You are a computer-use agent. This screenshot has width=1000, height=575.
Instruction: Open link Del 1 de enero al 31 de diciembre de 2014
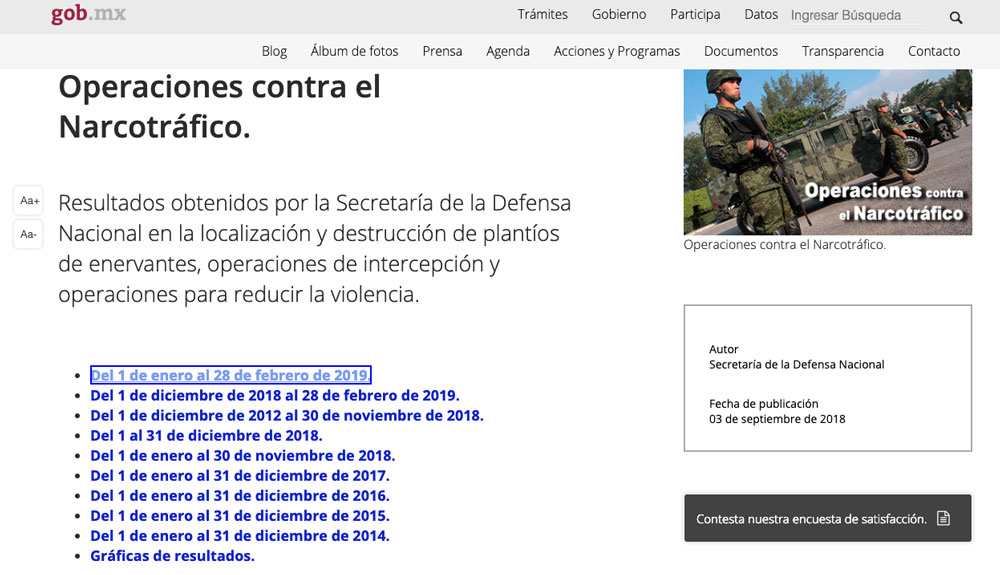click(240, 536)
